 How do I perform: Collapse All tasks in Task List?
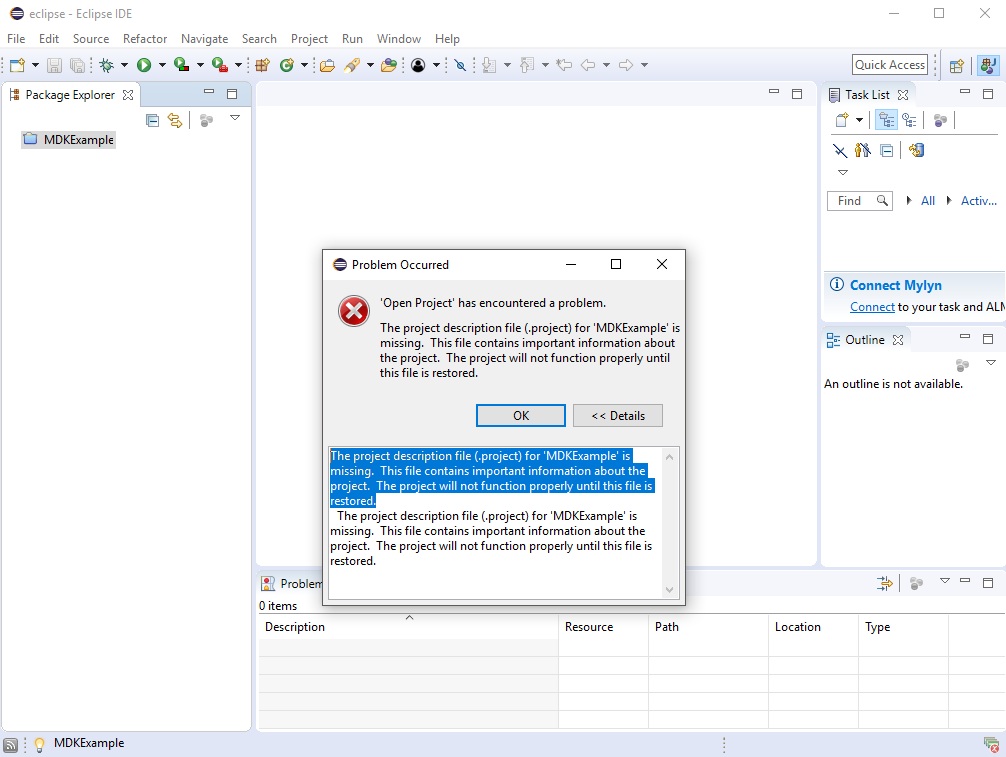pos(887,151)
